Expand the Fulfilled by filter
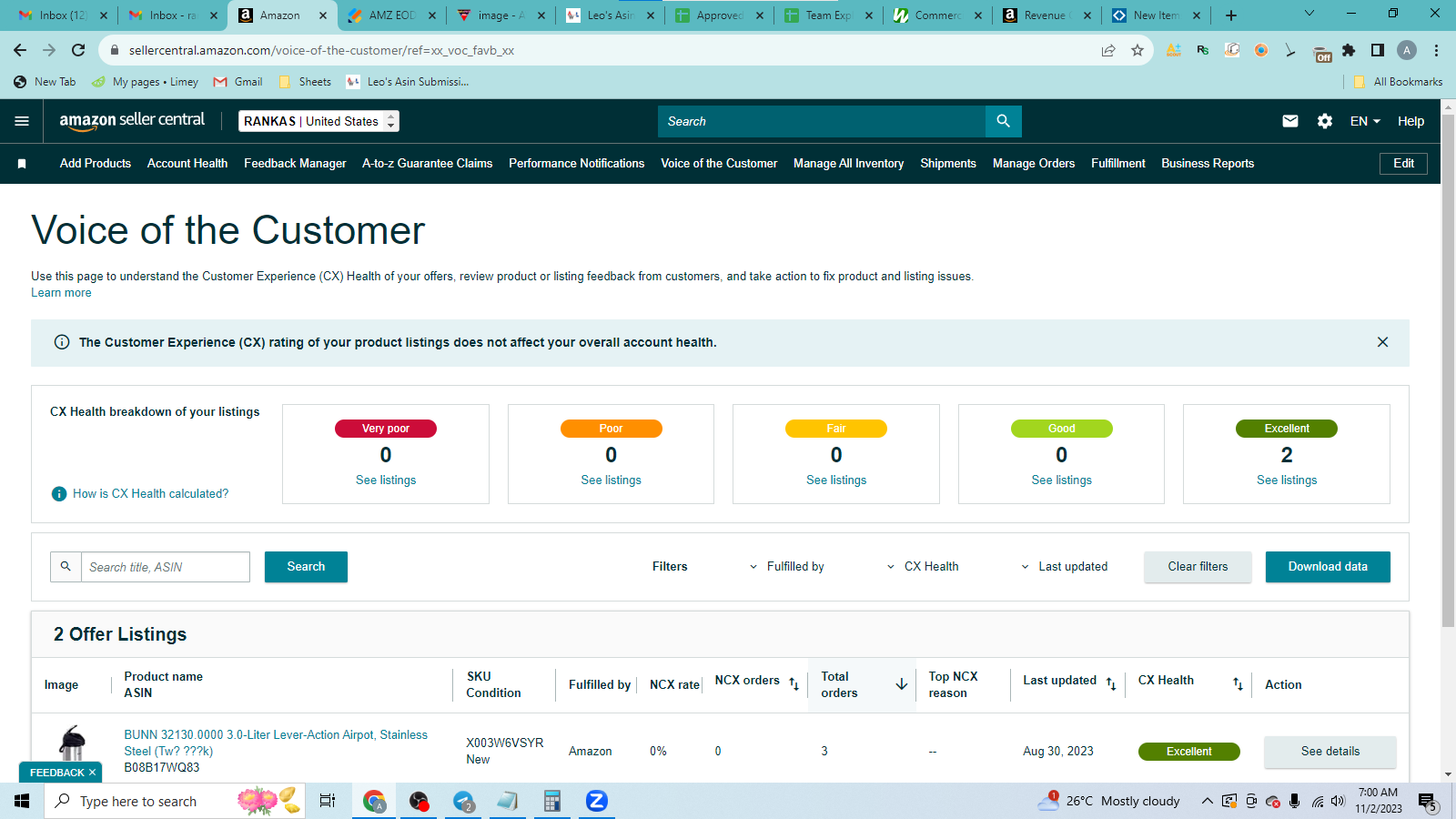1456x819 pixels. click(788, 567)
